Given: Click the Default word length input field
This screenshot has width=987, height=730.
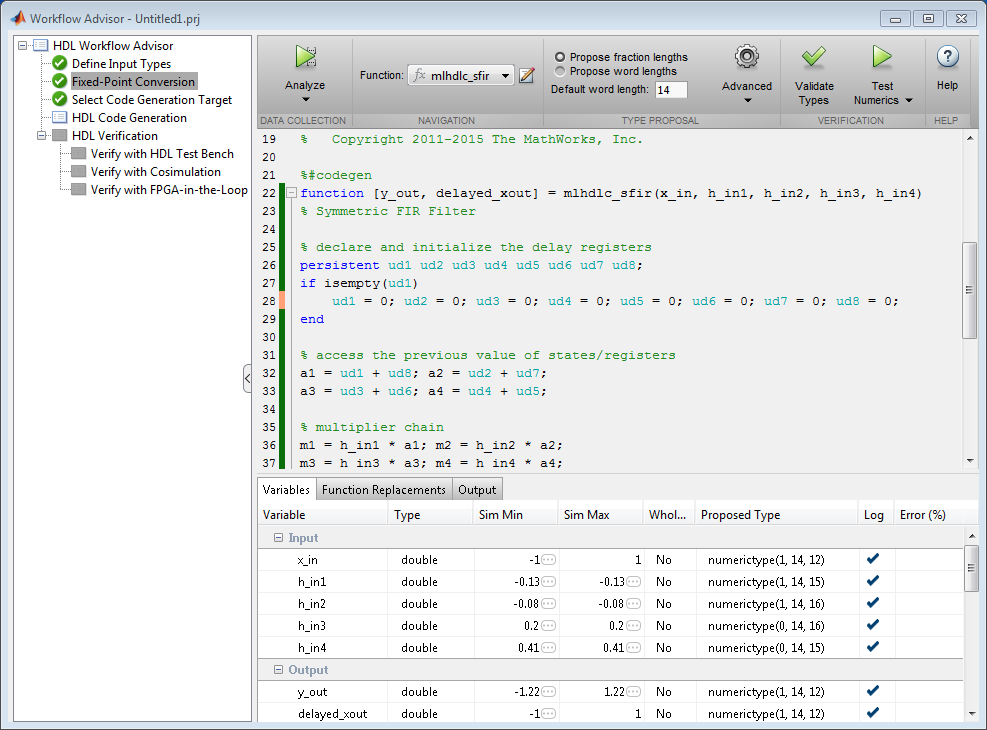Looking at the screenshot, I should (670, 90).
